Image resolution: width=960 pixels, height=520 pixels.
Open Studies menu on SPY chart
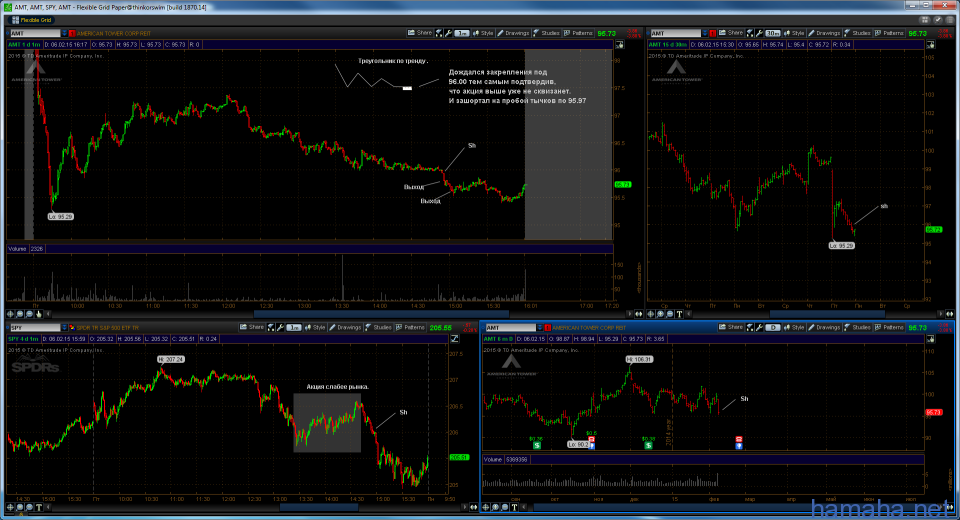click(x=378, y=327)
